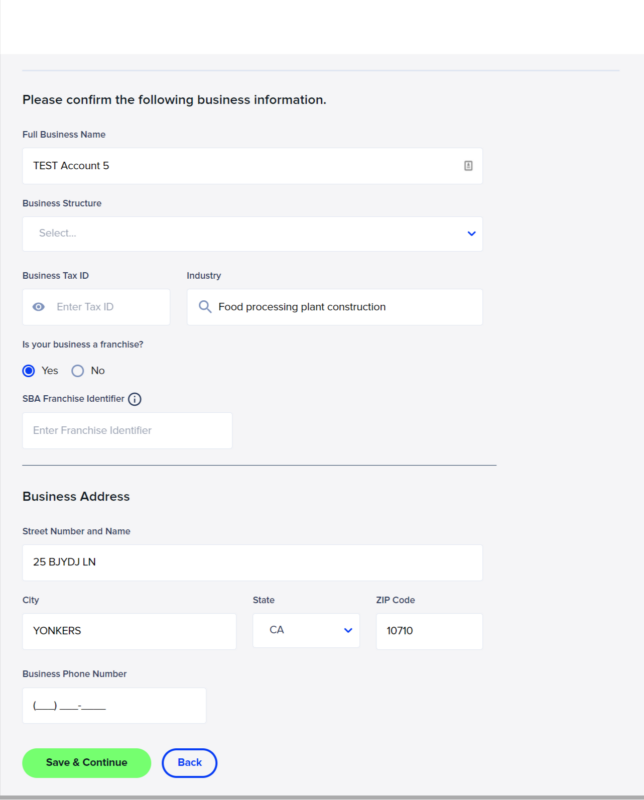Click the Street Number and Name field

click(252, 562)
